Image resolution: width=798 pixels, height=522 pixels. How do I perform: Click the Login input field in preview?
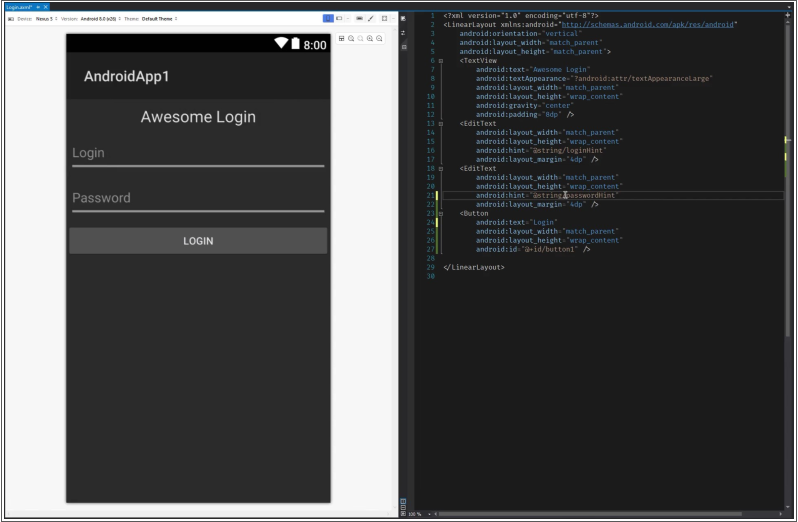(x=197, y=154)
